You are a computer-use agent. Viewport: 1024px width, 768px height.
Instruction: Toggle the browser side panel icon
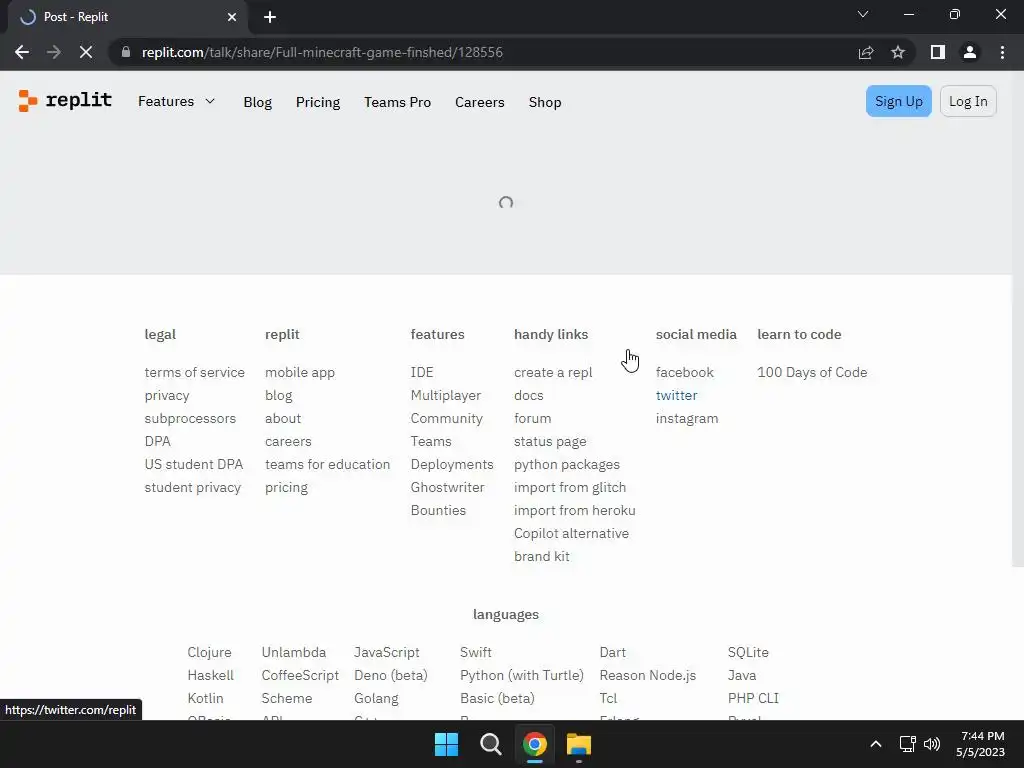938,52
